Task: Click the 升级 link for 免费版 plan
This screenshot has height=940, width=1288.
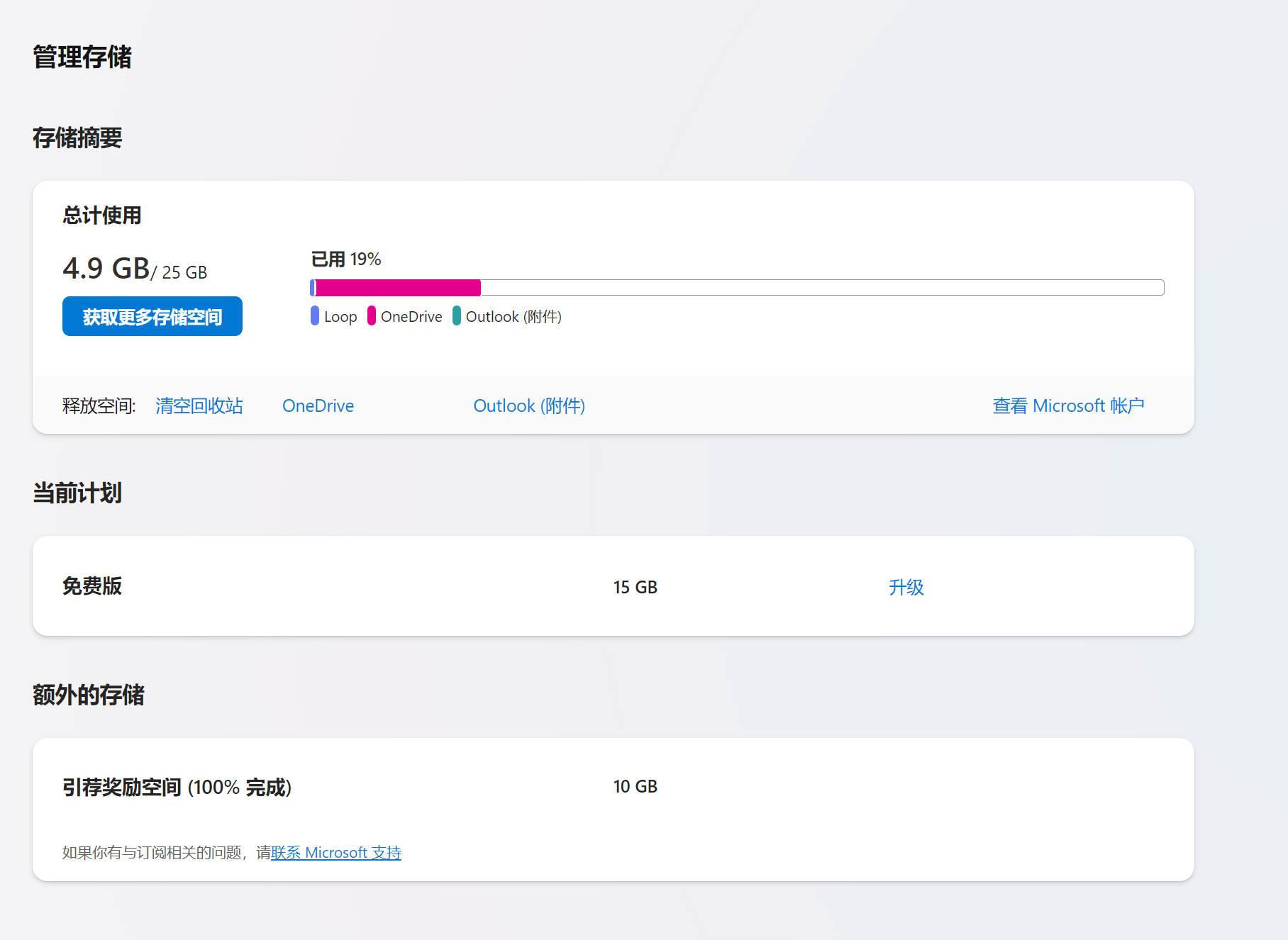Action: (x=906, y=587)
